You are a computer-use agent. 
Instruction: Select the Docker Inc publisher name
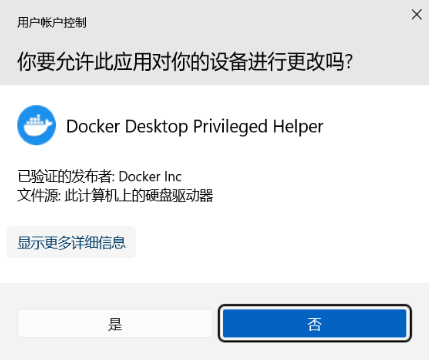pos(150,177)
